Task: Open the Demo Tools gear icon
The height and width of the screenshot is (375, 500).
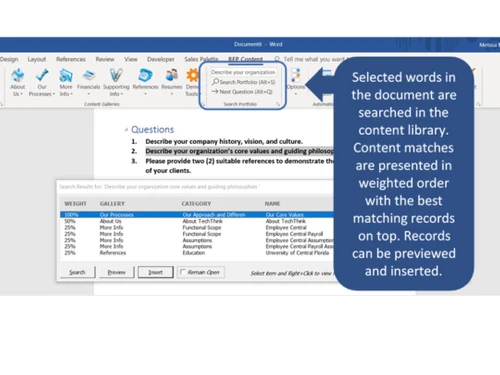Action: pyautogui.click(x=192, y=75)
